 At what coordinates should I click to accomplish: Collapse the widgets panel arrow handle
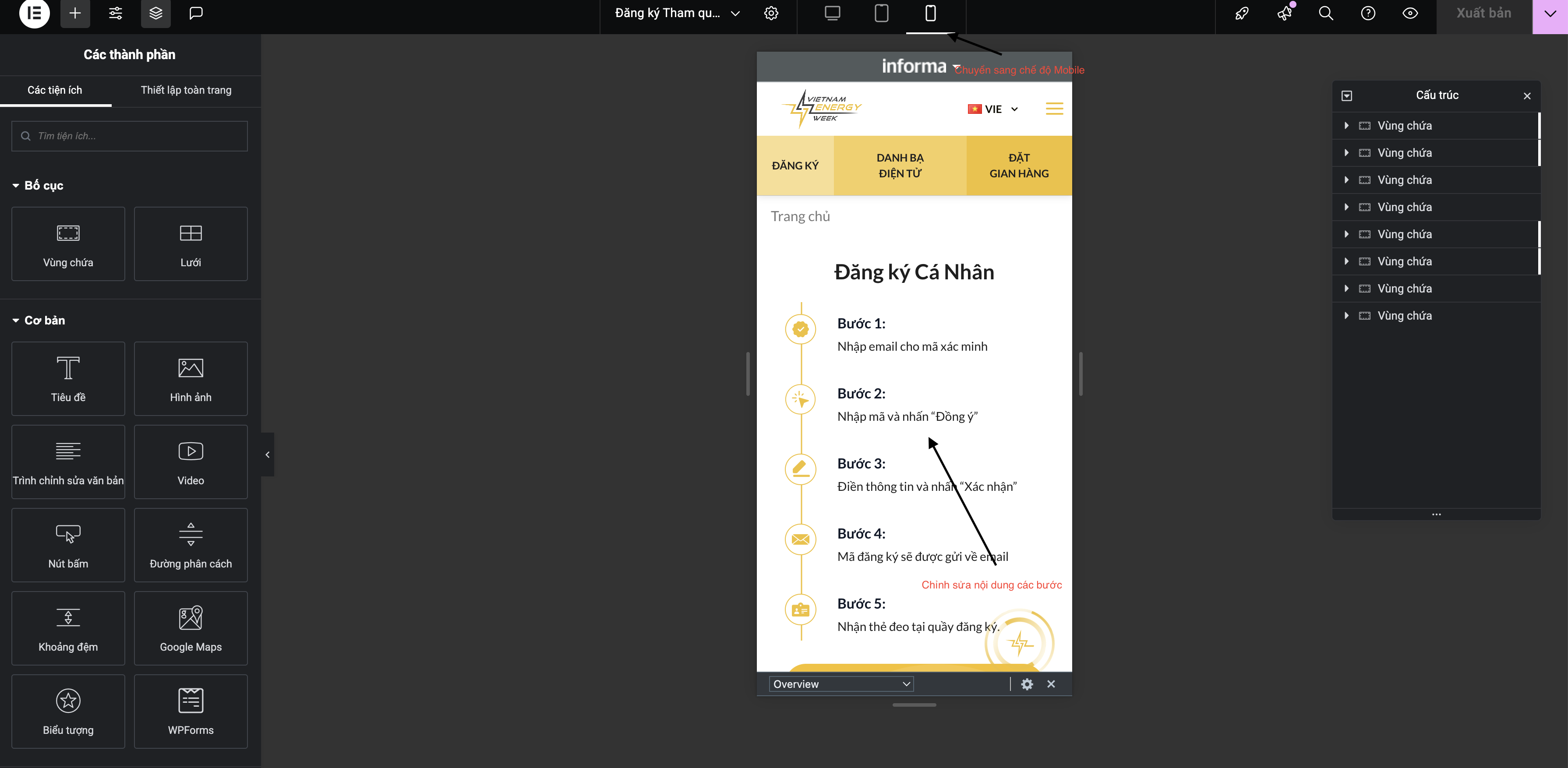tap(267, 454)
